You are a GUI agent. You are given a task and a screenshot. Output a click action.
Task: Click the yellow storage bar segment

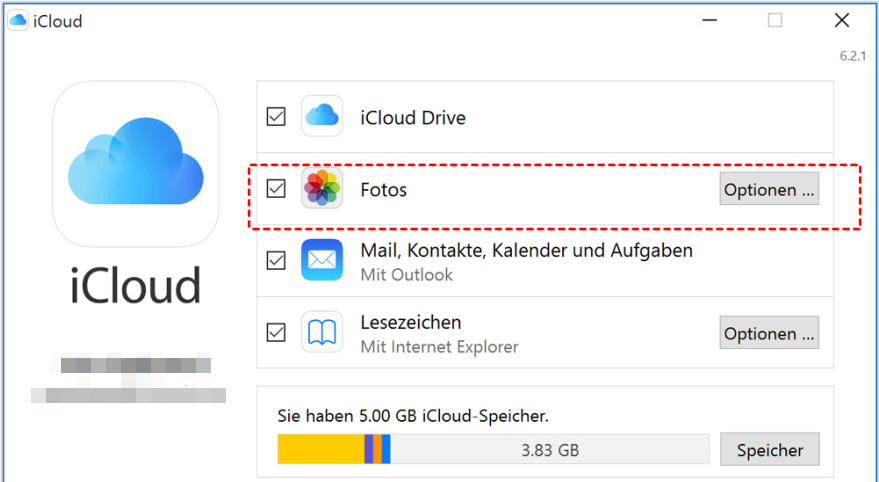coord(320,450)
